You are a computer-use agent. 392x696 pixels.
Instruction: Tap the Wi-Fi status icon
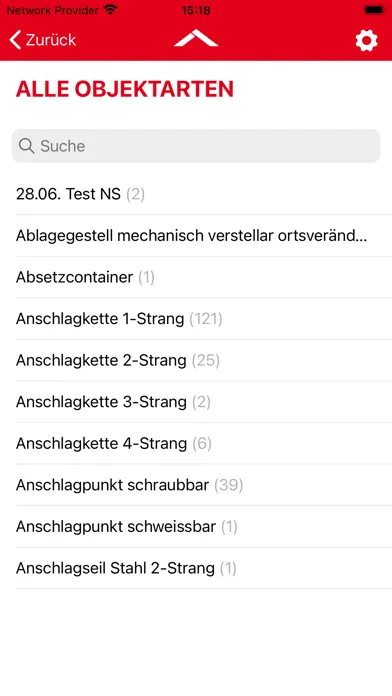pyautogui.click(x=110, y=9)
